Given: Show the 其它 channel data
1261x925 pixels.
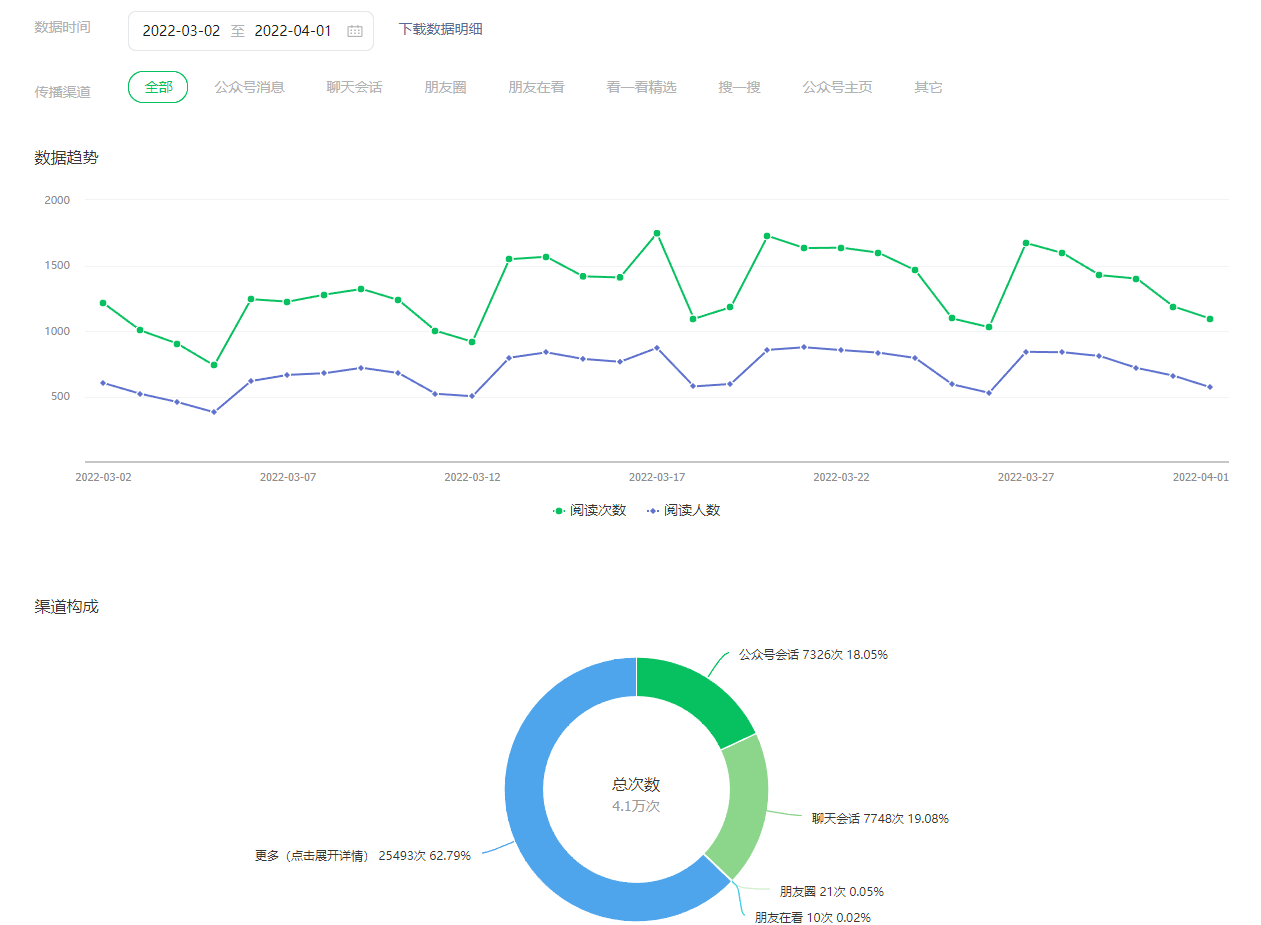Looking at the screenshot, I should [x=928, y=87].
